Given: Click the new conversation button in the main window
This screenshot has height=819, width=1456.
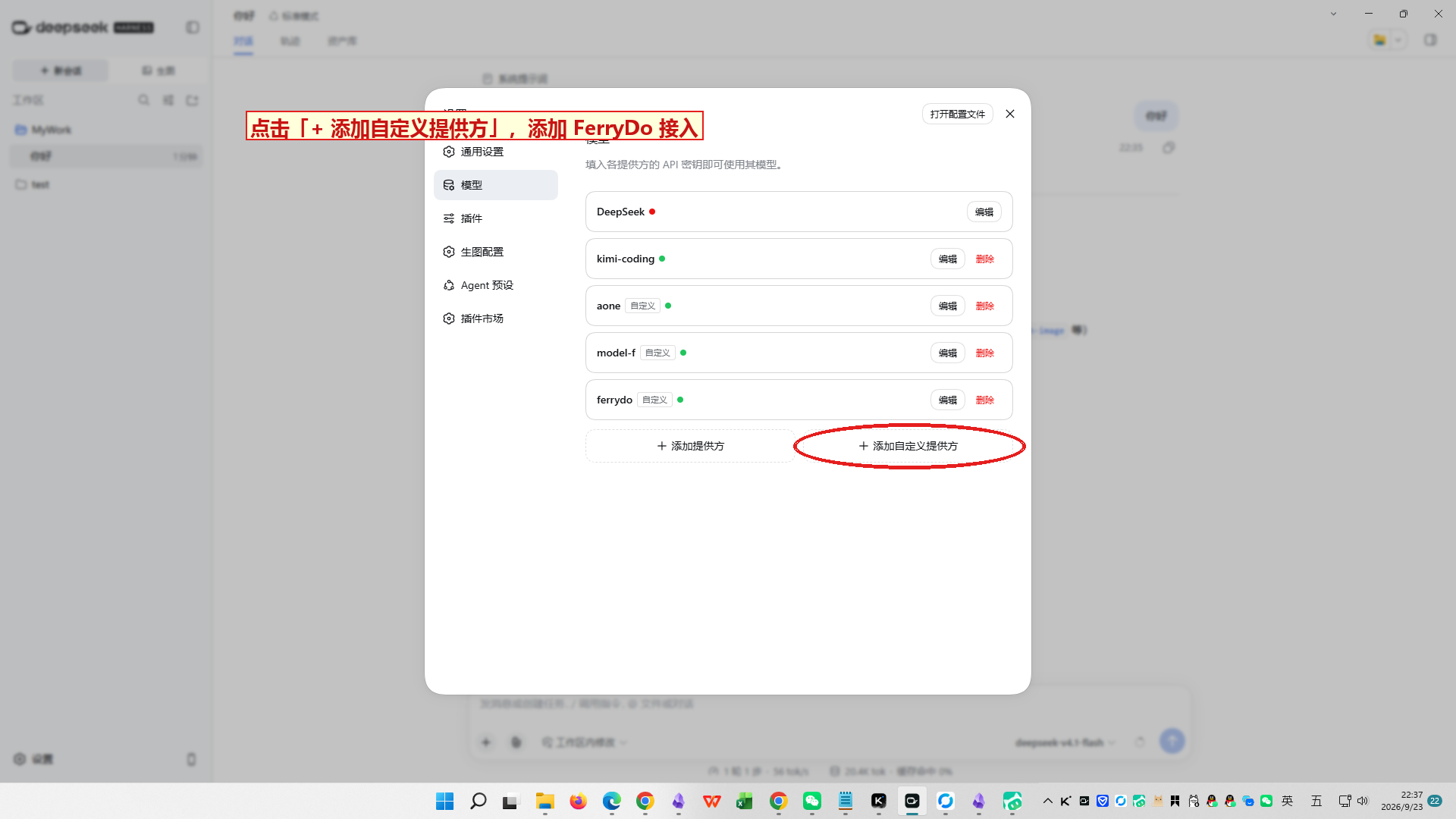Looking at the screenshot, I should [61, 71].
